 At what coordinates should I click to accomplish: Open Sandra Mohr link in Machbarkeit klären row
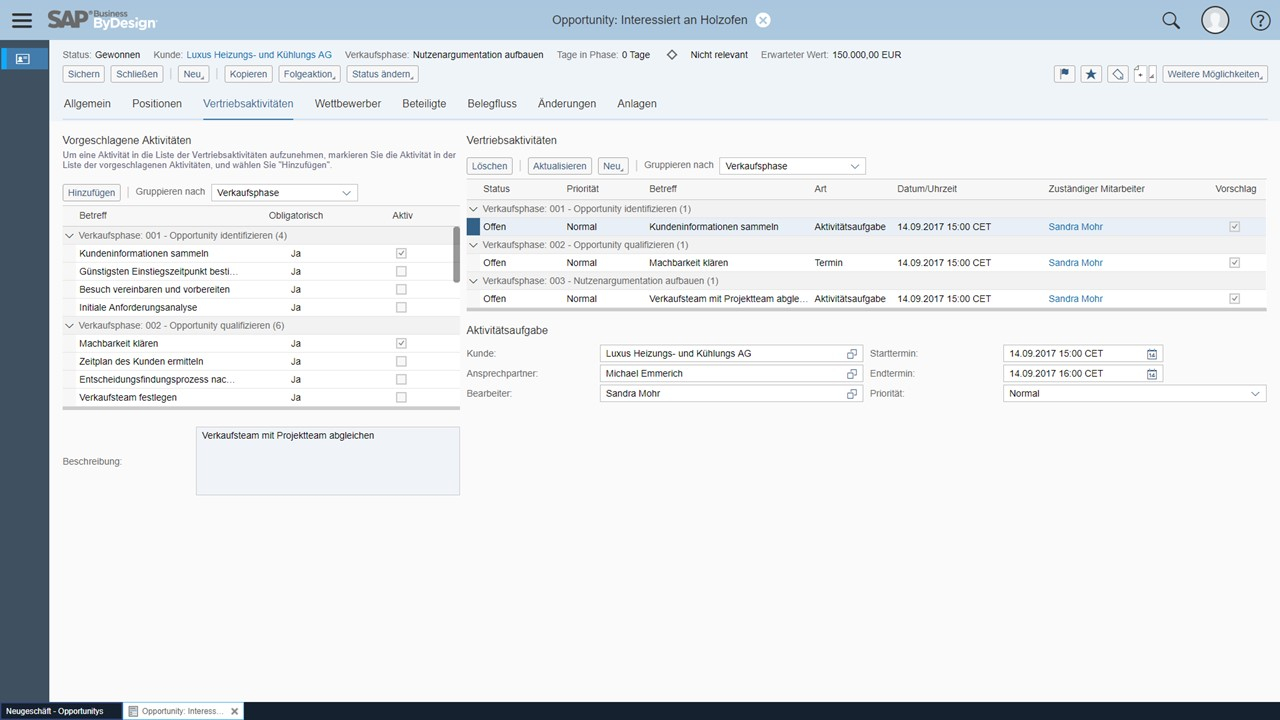[1075, 263]
